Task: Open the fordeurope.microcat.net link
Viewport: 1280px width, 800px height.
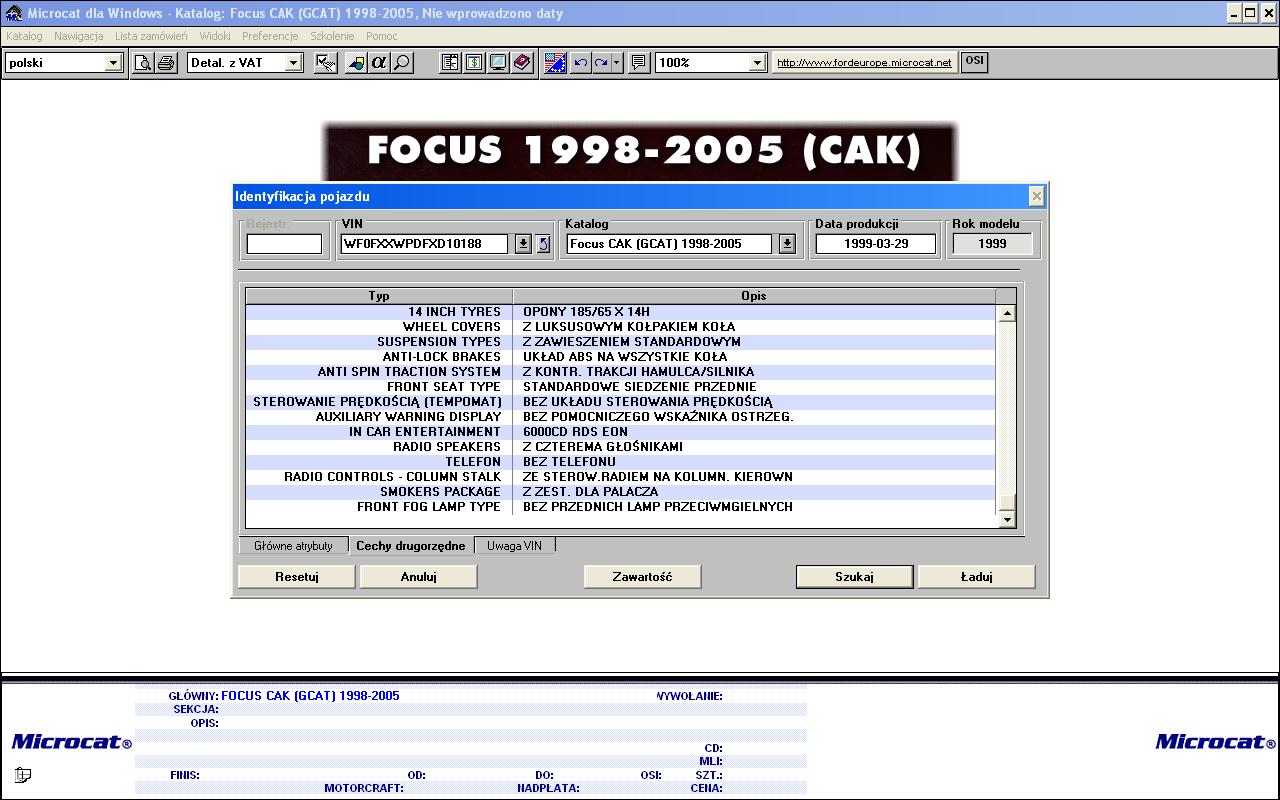Action: [864, 62]
